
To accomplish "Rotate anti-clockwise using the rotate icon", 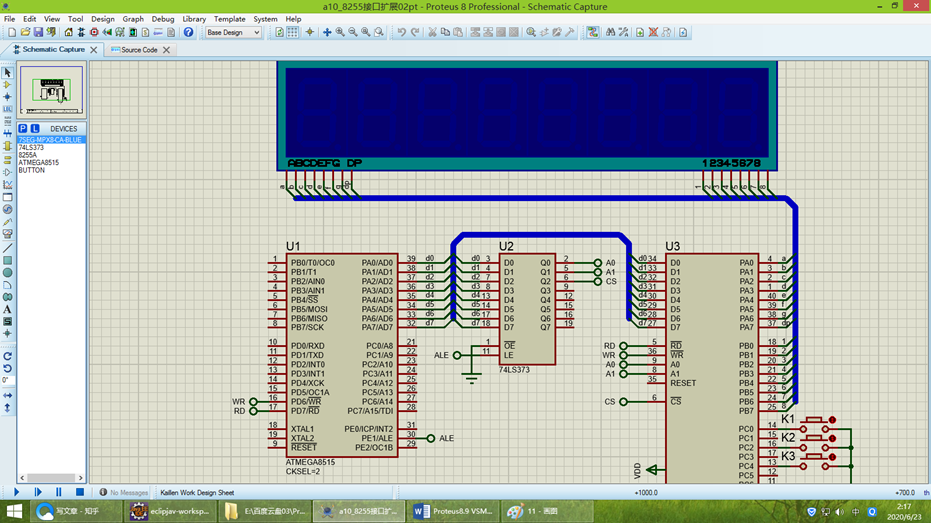I will click(x=7, y=369).
